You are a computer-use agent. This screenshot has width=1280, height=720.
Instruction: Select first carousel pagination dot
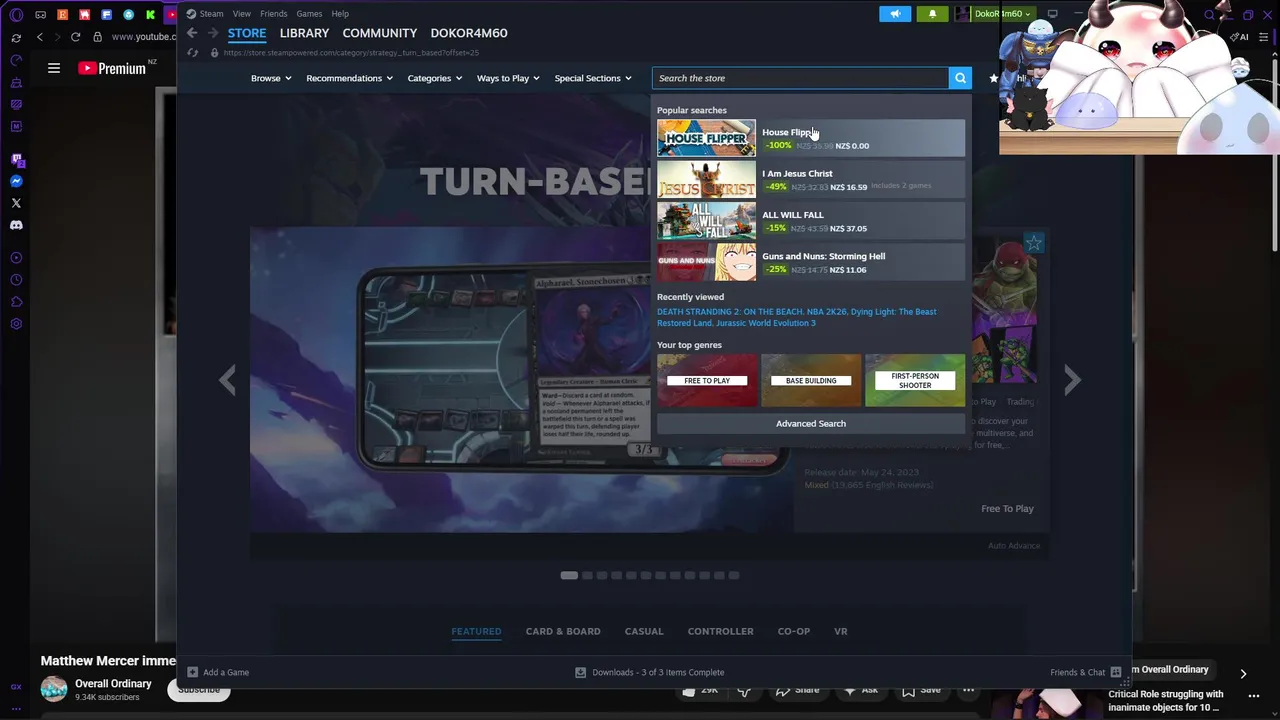pyautogui.click(x=569, y=575)
